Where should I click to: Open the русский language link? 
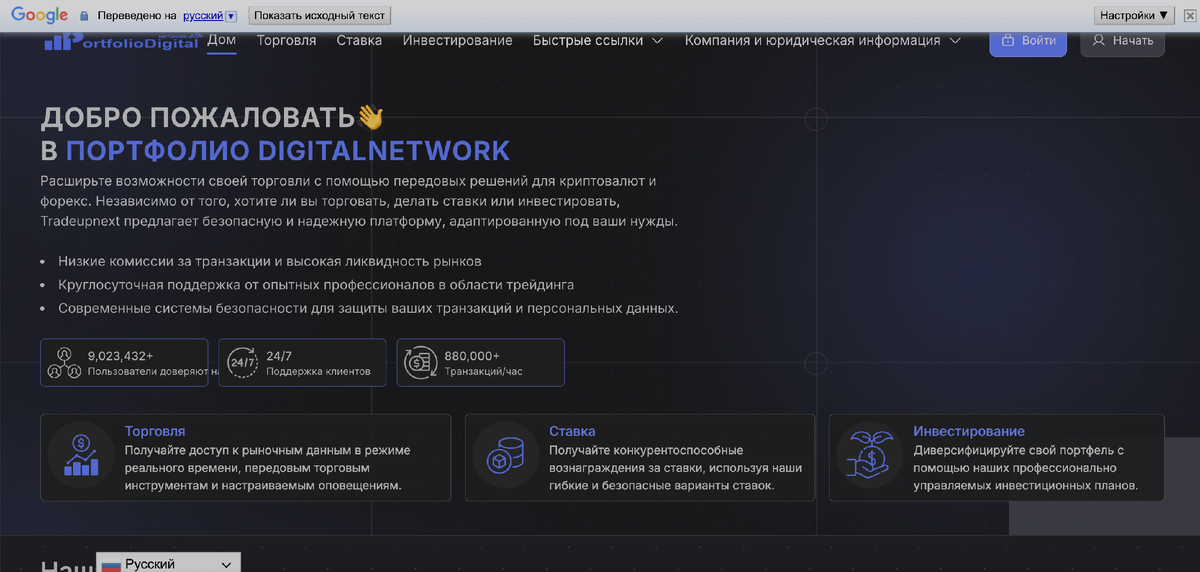pos(203,16)
